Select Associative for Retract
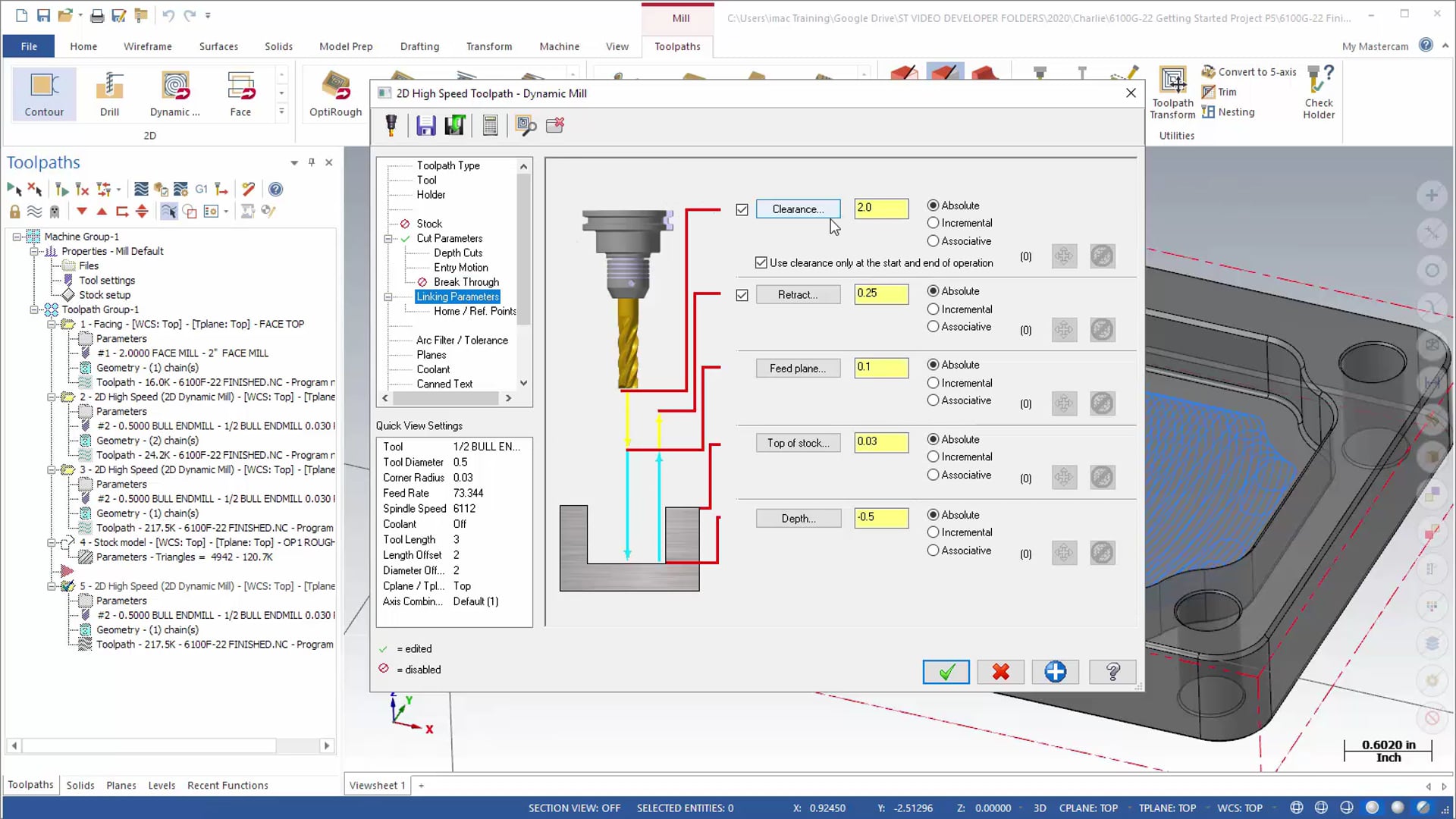The width and height of the screenshot is (1456, 819). [933, 327]
